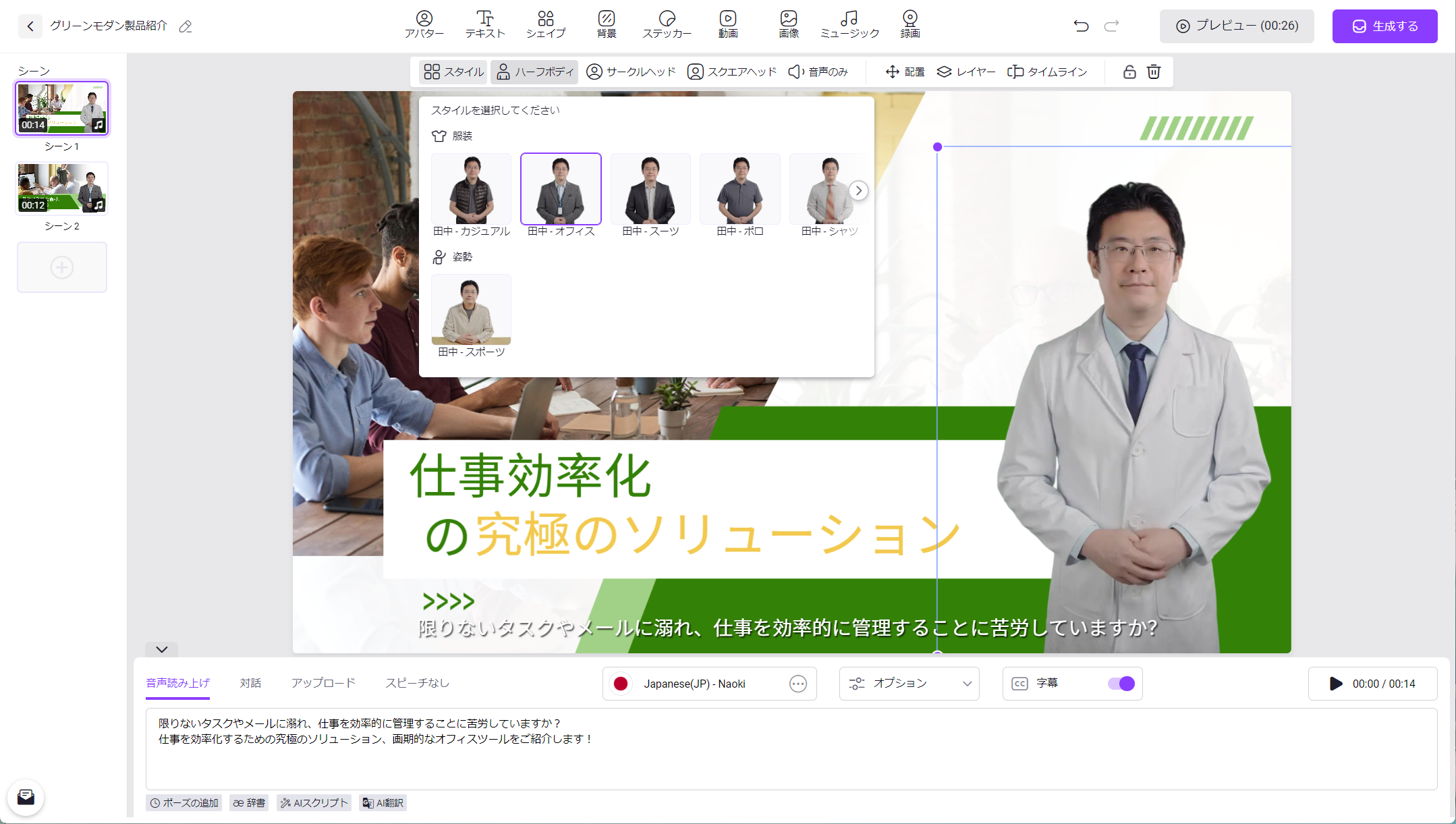This screenshot has height=824, width=1456.
Task: Select the シーン 2 thumbnail
Action: tap(61, 188)
